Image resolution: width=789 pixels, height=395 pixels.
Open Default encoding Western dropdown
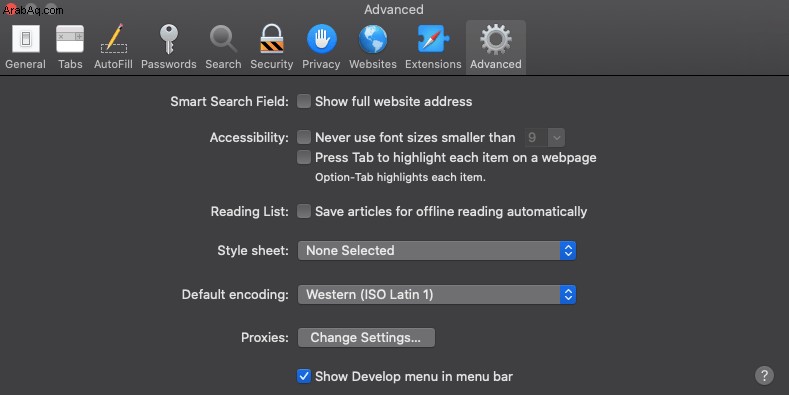coord(436,294)
